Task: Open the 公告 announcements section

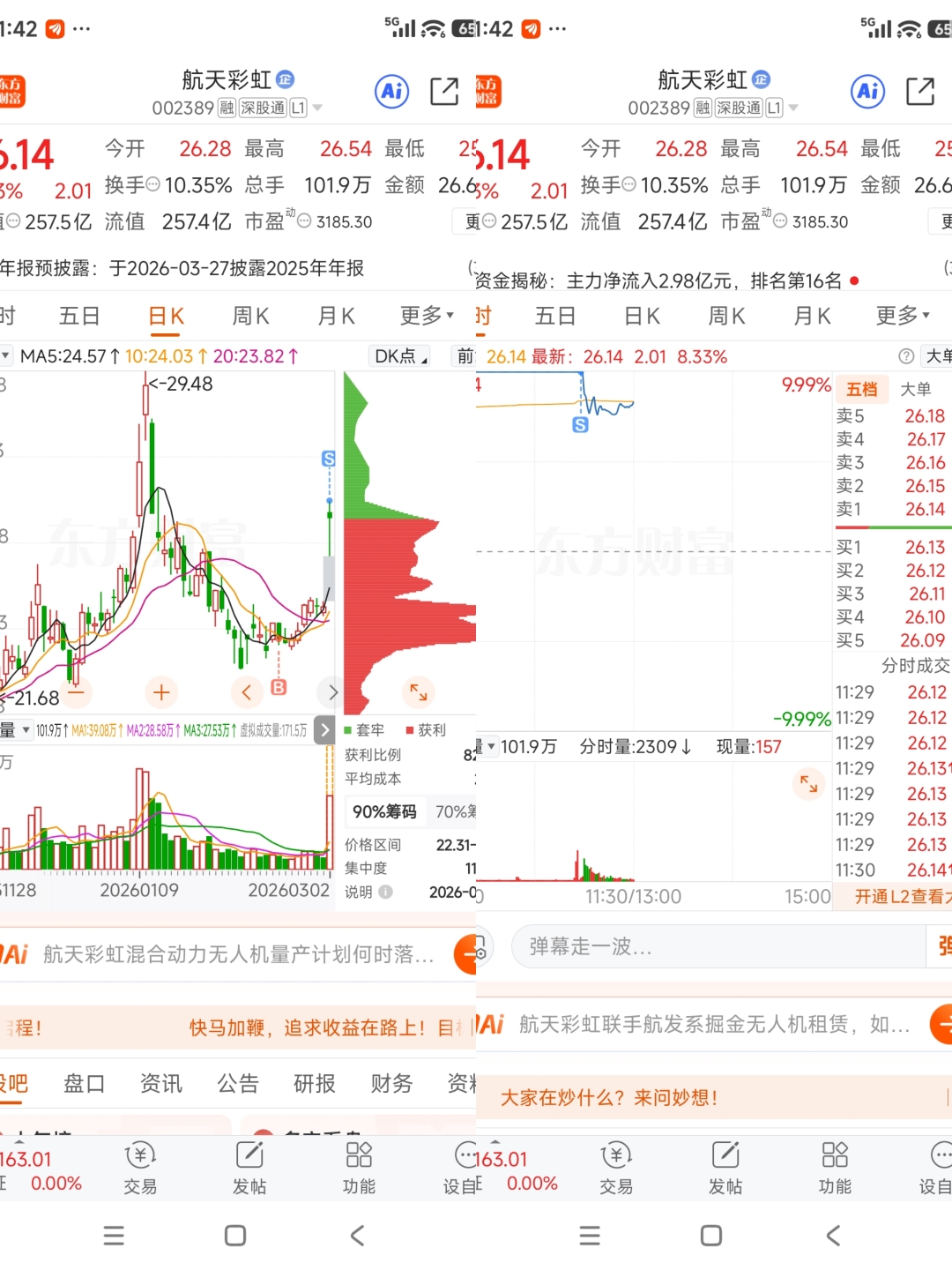Action: (238, 1083)
